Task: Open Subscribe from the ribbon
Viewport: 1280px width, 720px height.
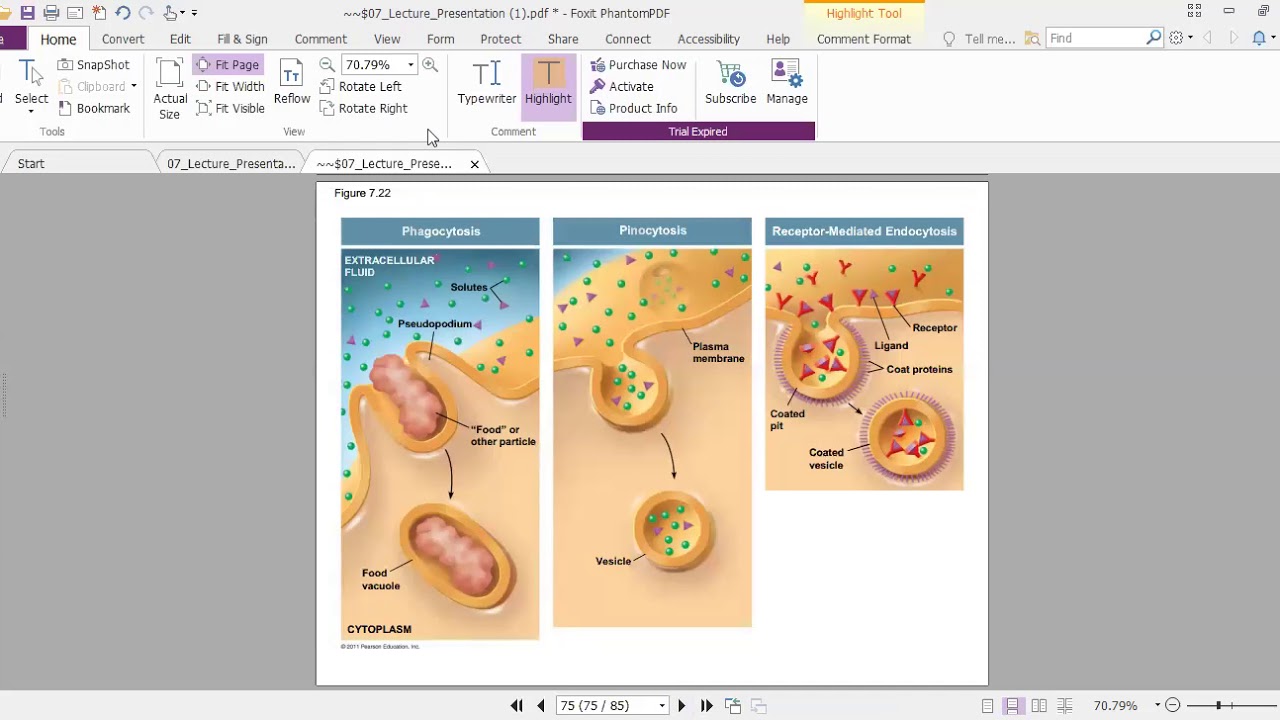Action: tap(731, 83)
